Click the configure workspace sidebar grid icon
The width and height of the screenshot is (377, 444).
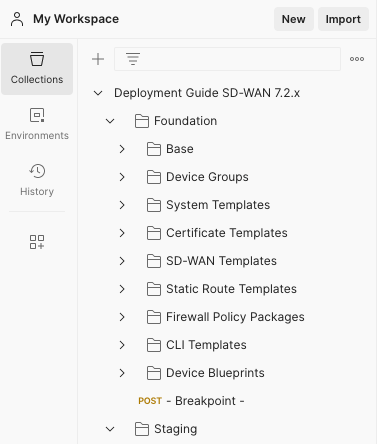coord(37,242)
